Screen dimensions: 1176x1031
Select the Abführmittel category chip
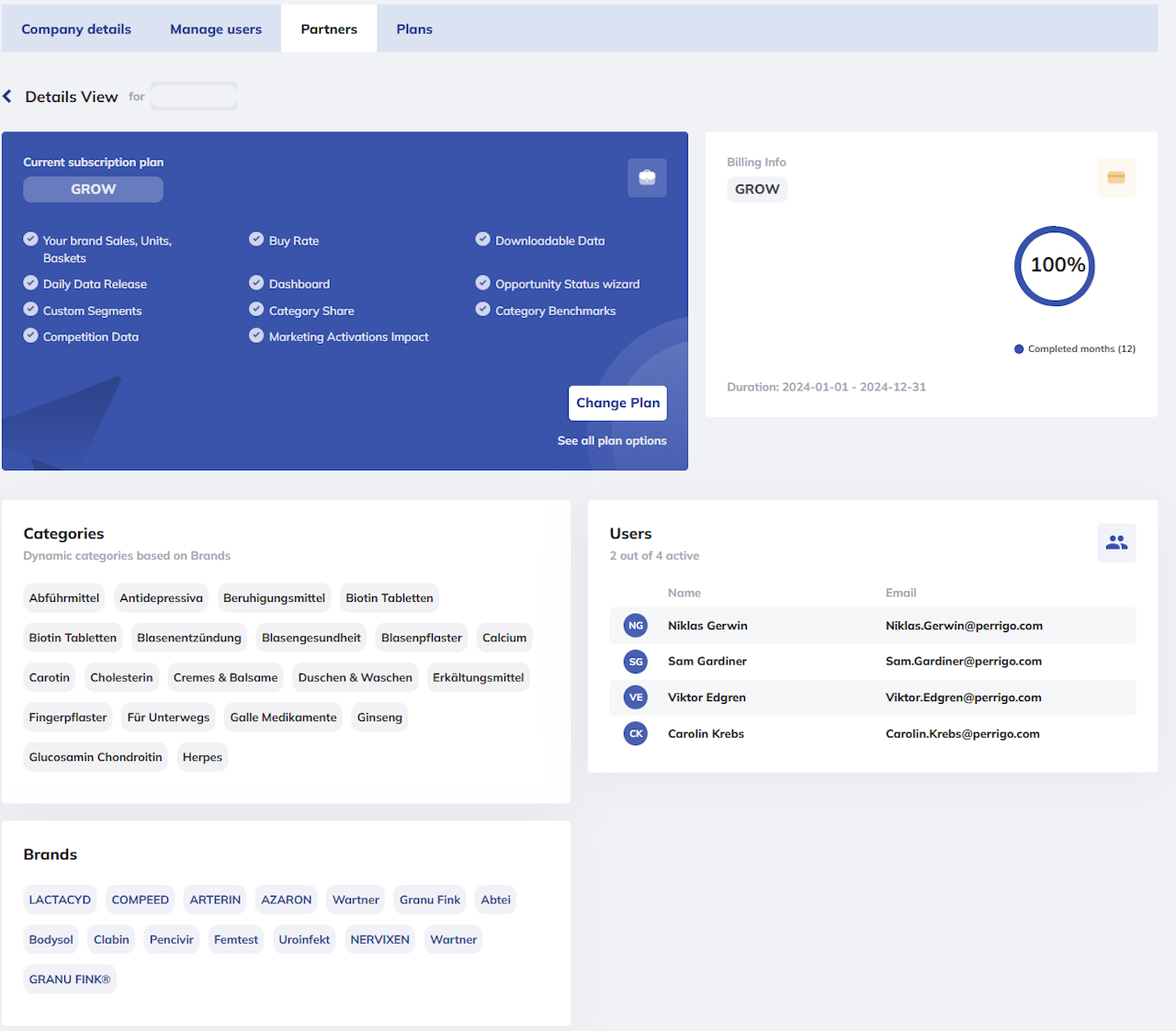point(64,598)
